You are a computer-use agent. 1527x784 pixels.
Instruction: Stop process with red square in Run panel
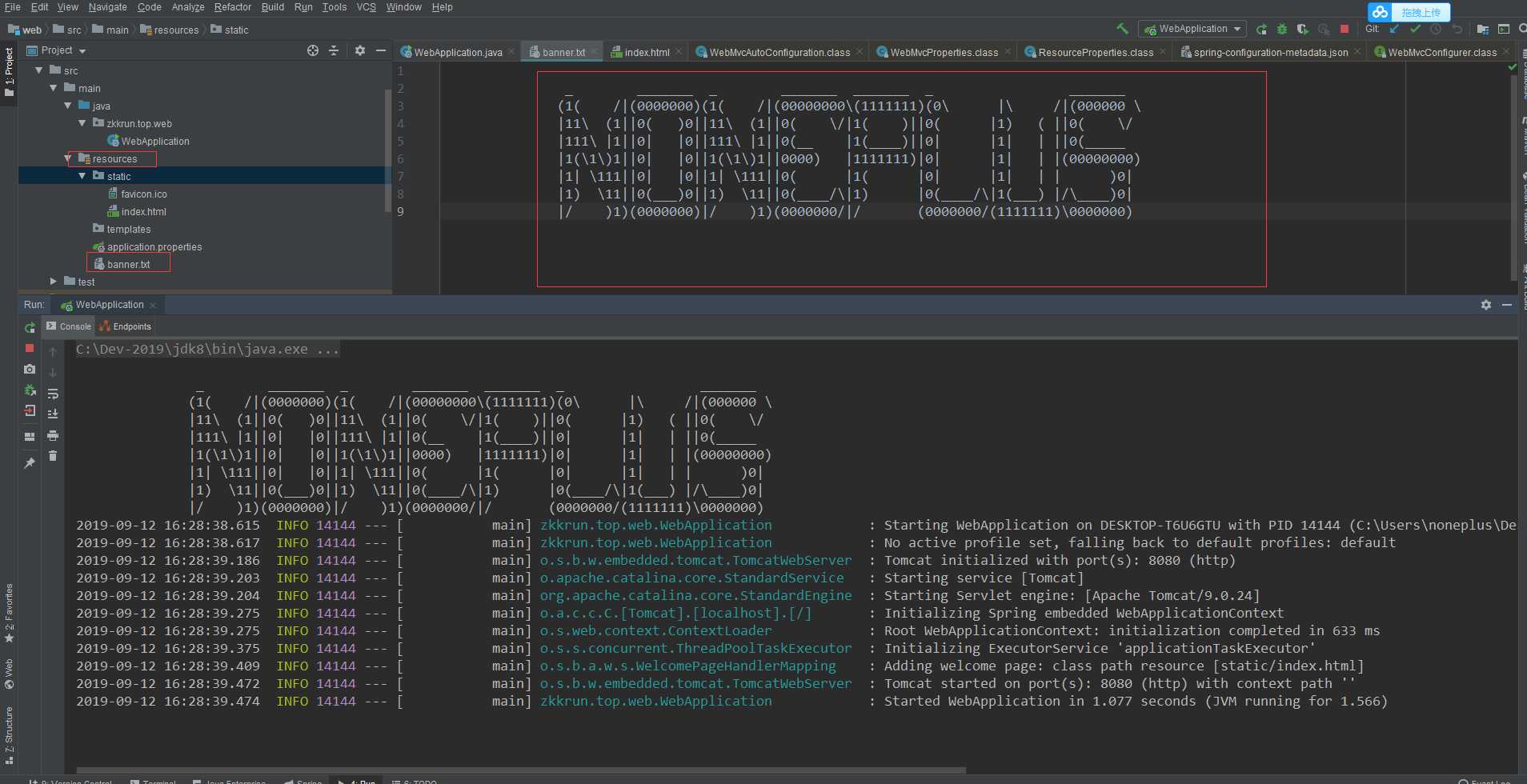point(30,348)
